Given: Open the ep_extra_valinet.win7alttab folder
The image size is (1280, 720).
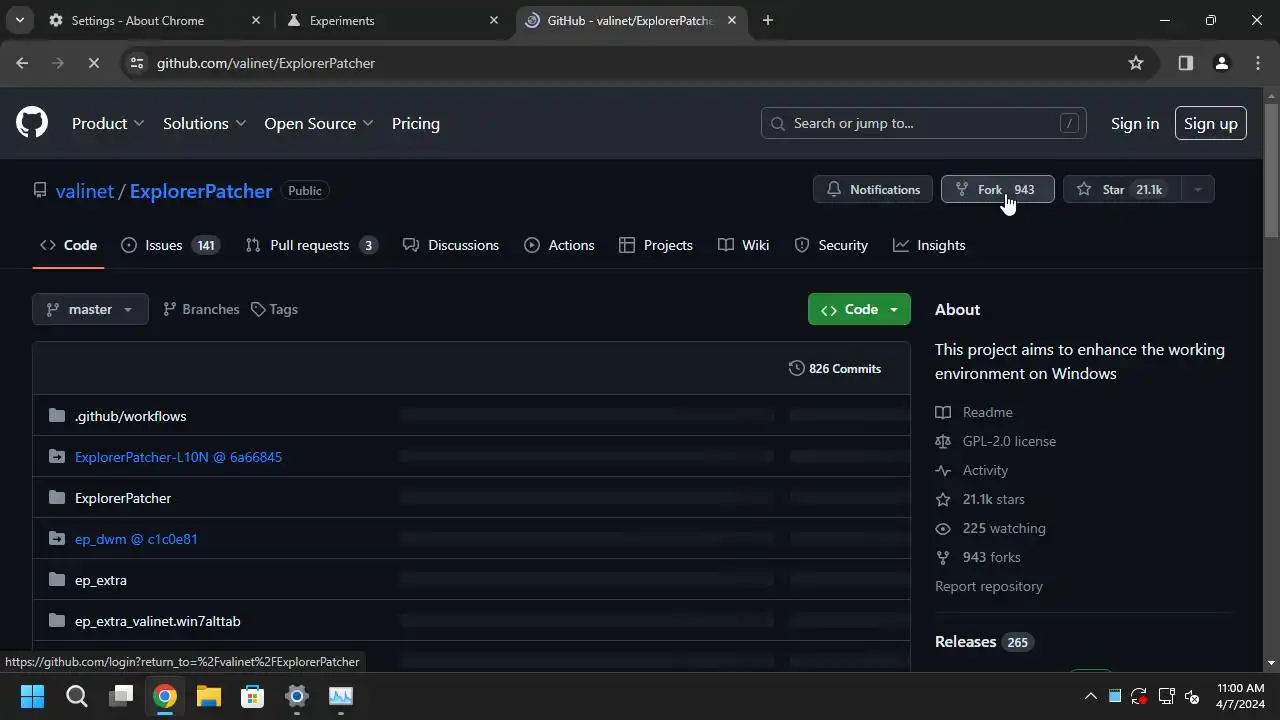Looking at the screenshot, I should click(158, 621).
